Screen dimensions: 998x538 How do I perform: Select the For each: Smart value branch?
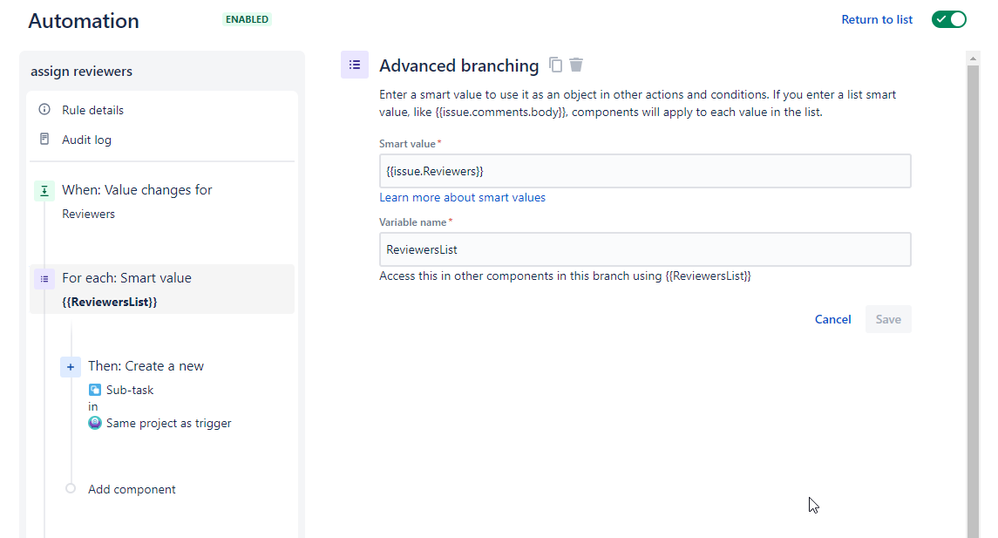(162, 289)
